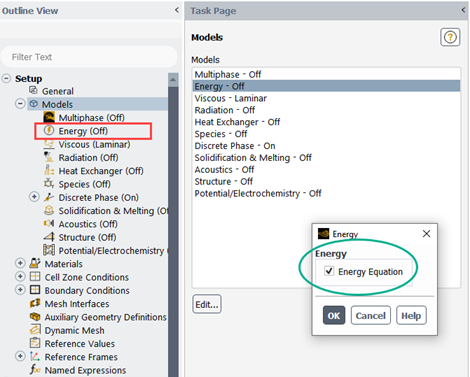Click the Auxiliary Geometry Definitions icon
Viewport: 470px width, 377px height.
(35, 316)
